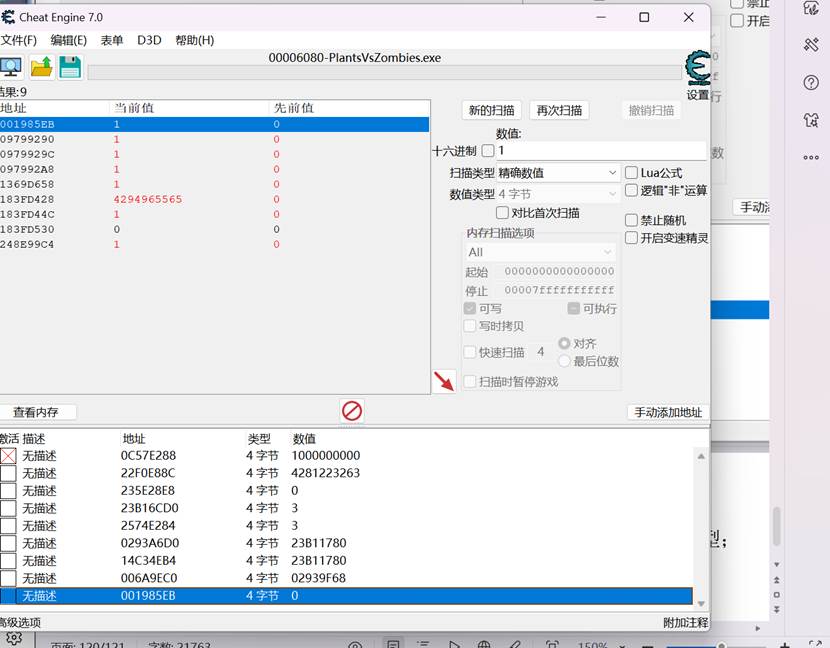Click the 停止 stop address field
830x648 pixels.
pyautogui.click(x=559, y=290)
